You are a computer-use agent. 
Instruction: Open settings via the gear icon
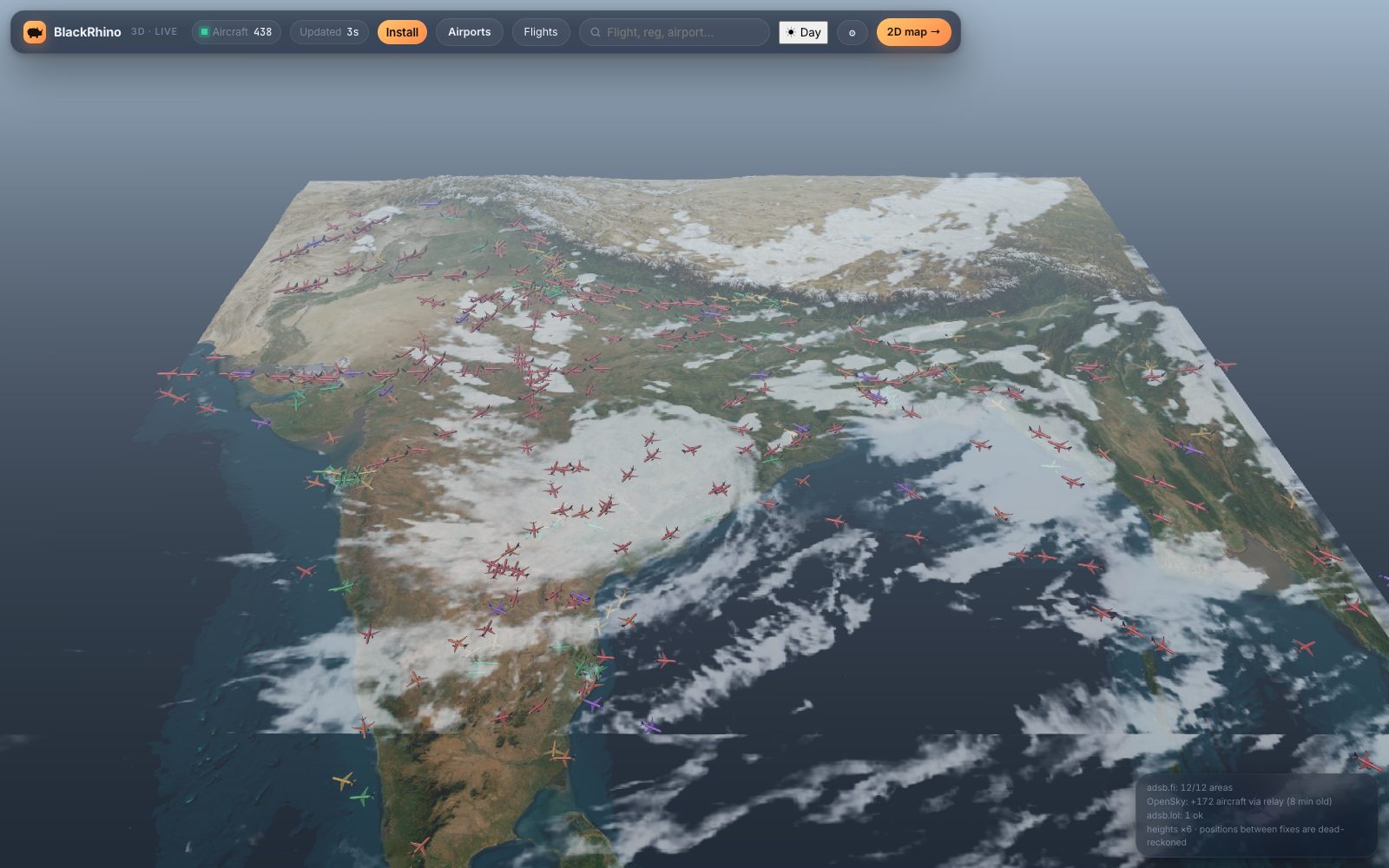(x=852, y=33)
